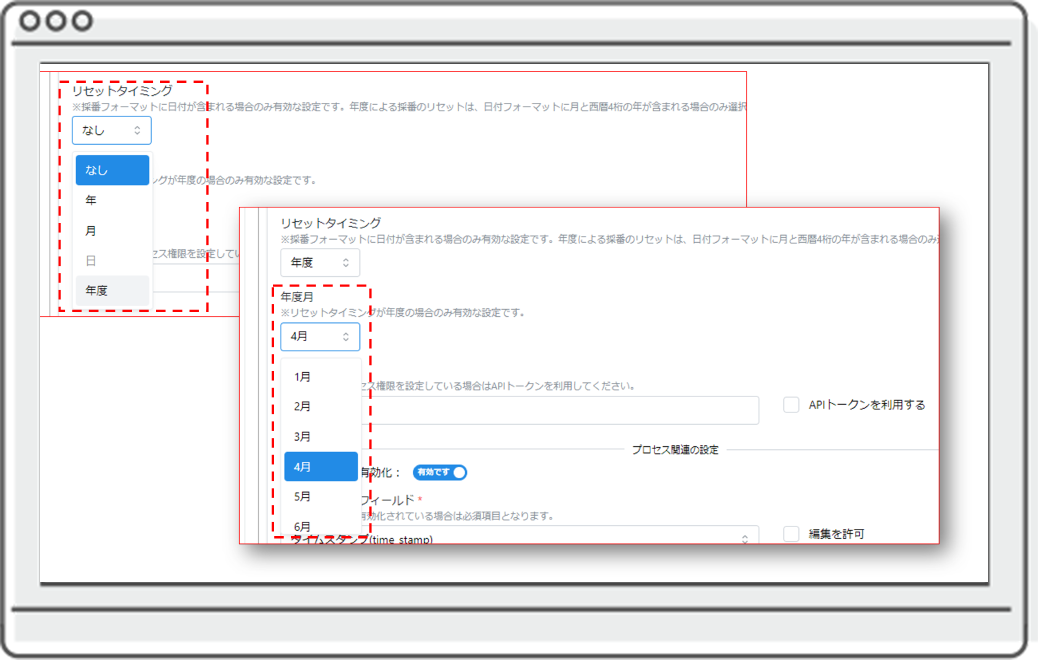Screen dimensions: 1038x660
Task: Toggle the 有効です switch off
Action: point(440,472)
